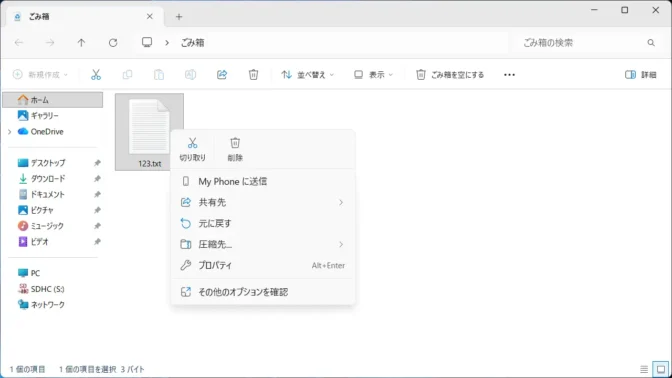Screen dimensions: 672x378
Task: Click the pin icon next to ドキュメント
Action: [97, 195]
